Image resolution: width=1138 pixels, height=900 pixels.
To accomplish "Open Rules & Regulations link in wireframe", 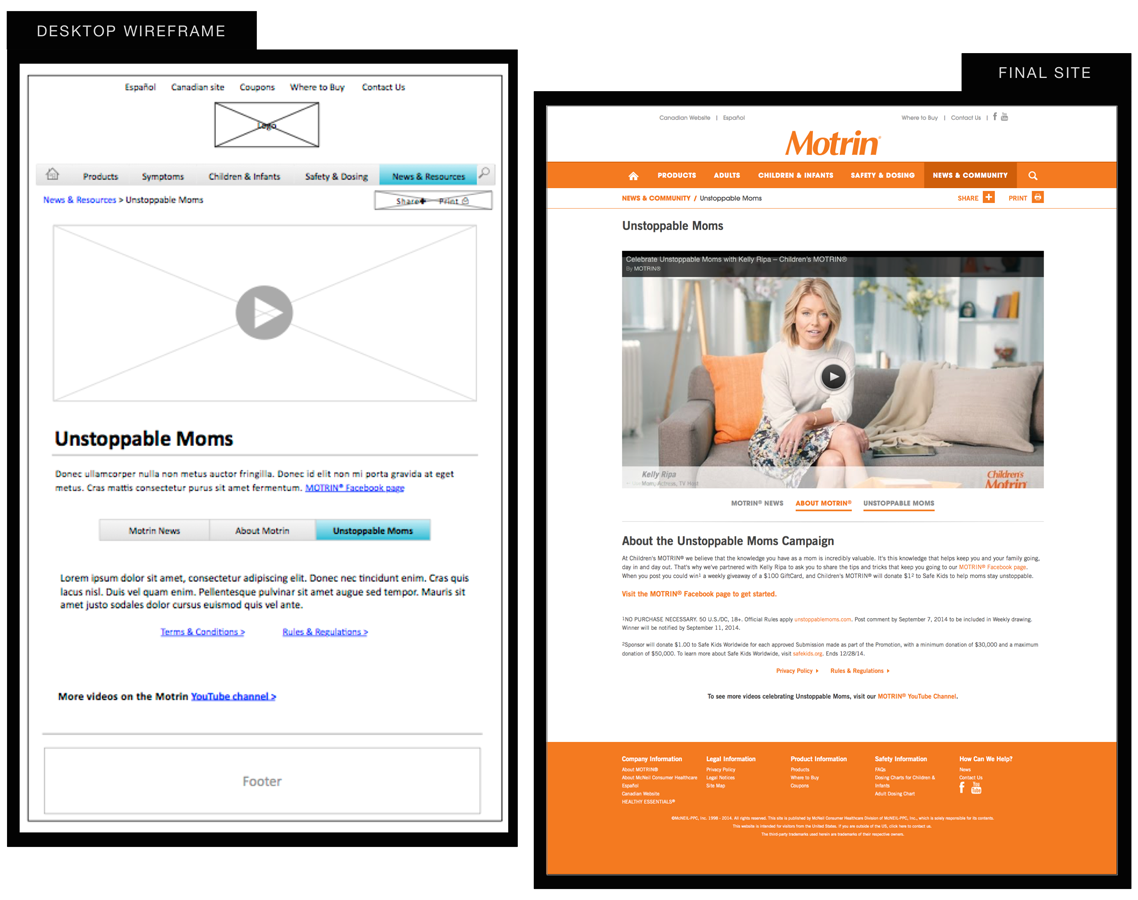I will pyautogui.click(x=325, y=632).
